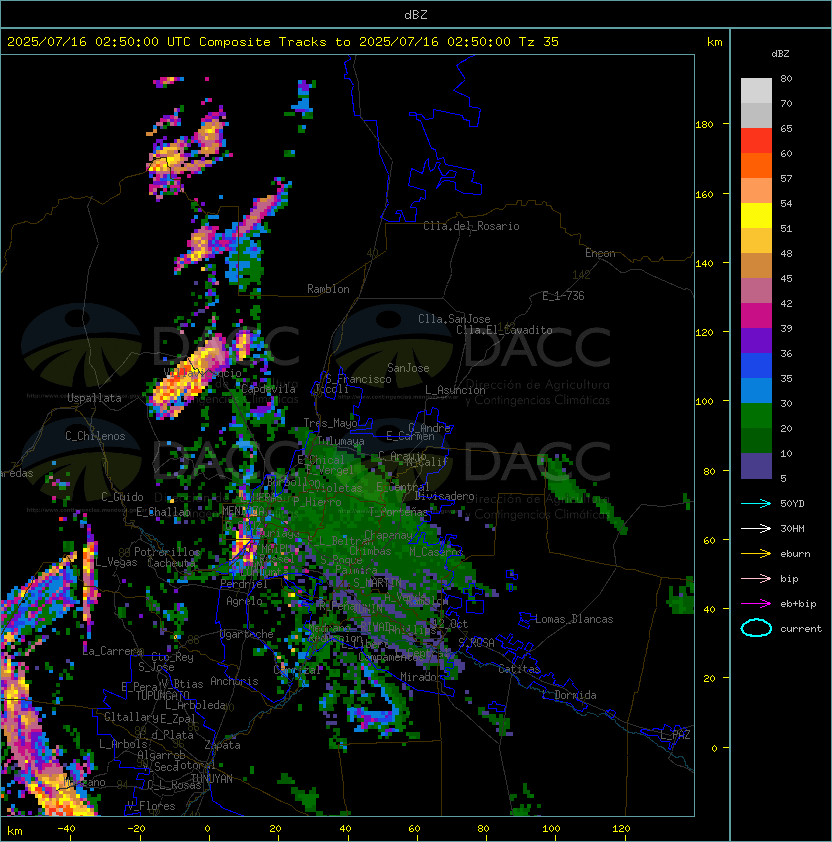This screenshot has height=842, width=832.
Task: Click the 'L_PAZ' map label
Action: pyautogui.click(x=675, y=735)
